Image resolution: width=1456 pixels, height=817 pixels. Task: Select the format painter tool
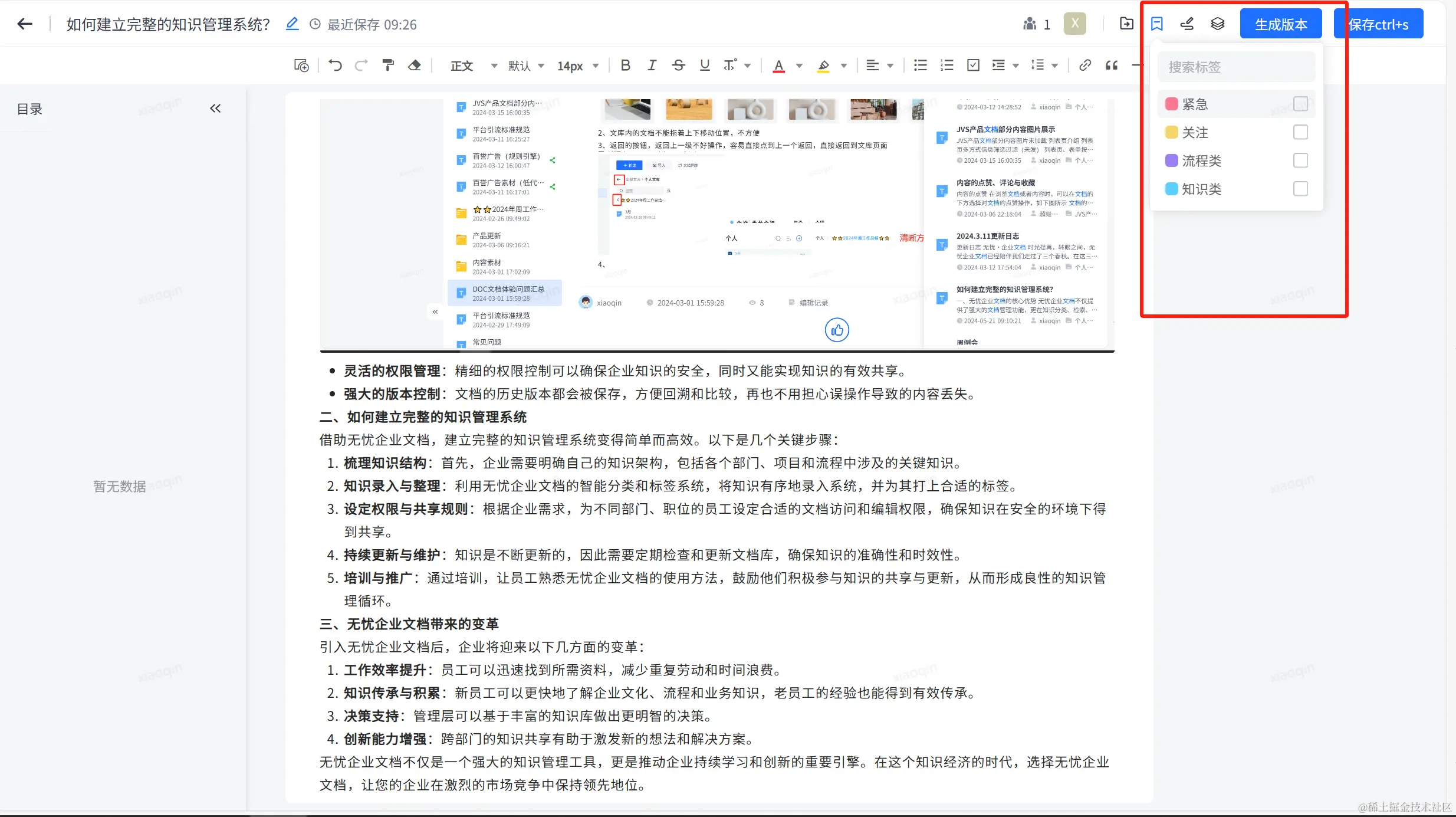[388, 65]
